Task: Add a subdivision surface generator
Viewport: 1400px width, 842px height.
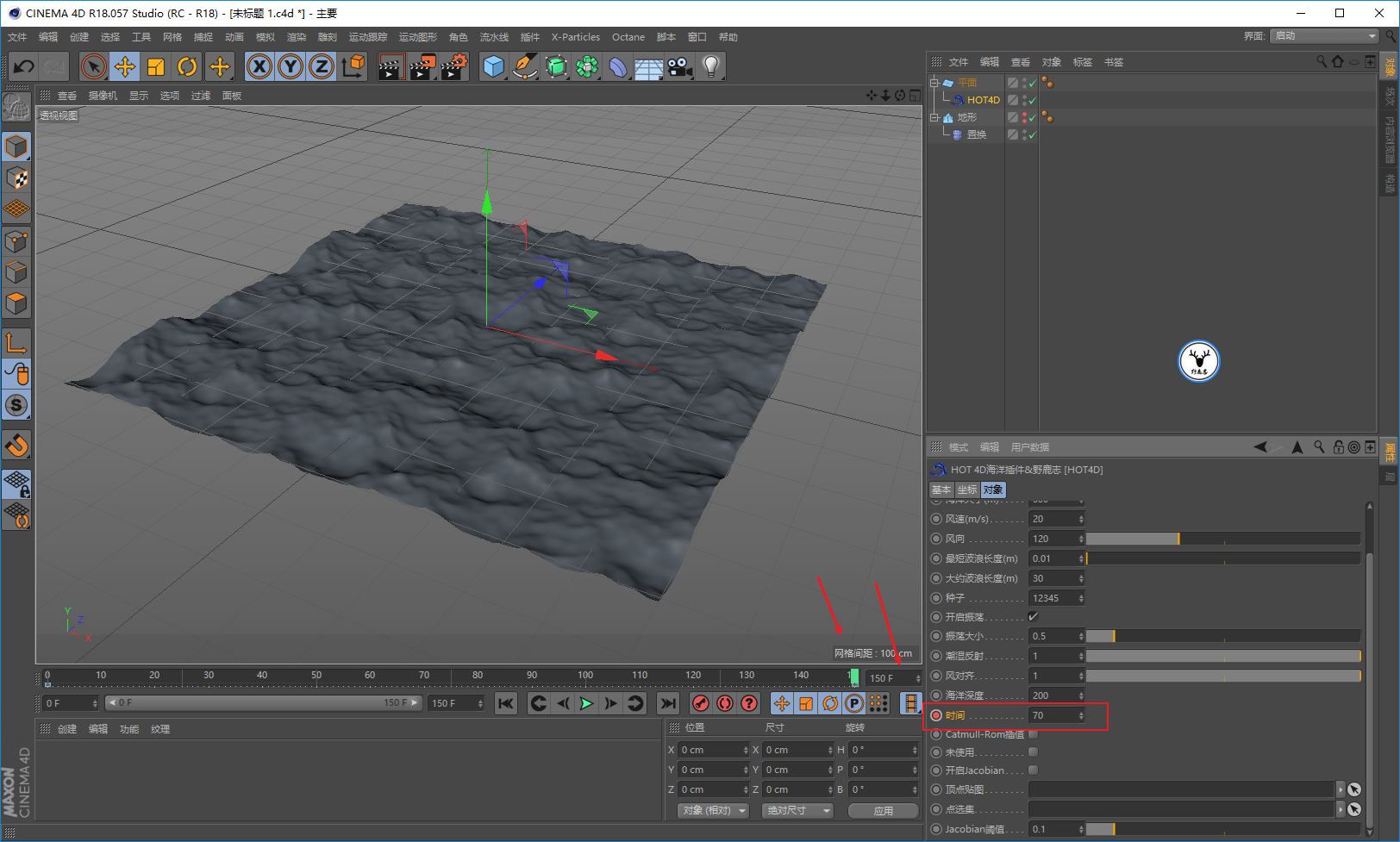Action: click(556, 66)
